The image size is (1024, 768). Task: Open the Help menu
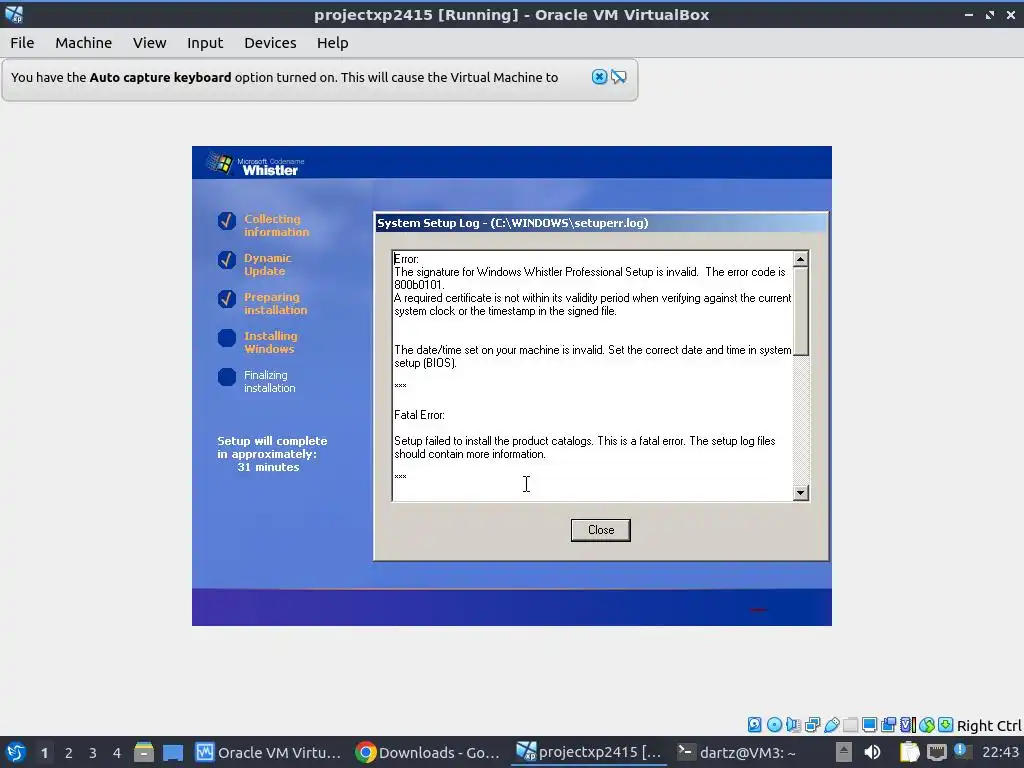click(x=332, y=43)
